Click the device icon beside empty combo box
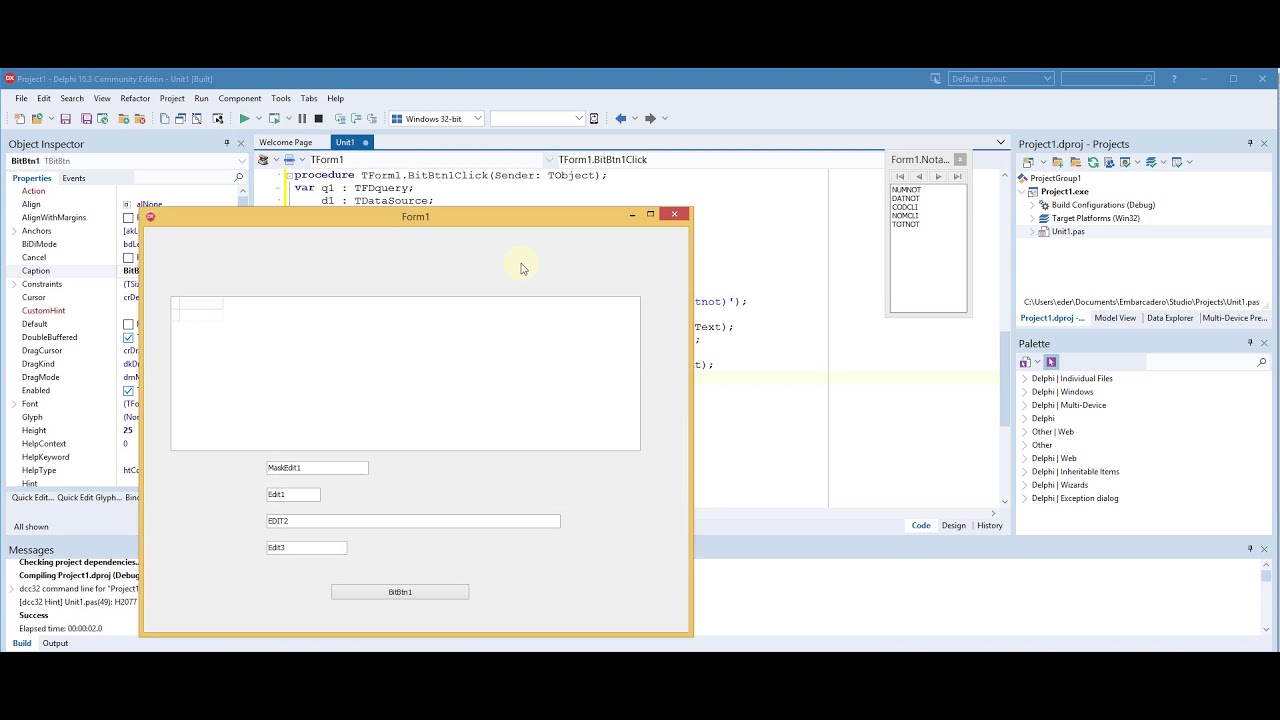The height and width of the screenshot is (720, 1280). click(594, 118)
